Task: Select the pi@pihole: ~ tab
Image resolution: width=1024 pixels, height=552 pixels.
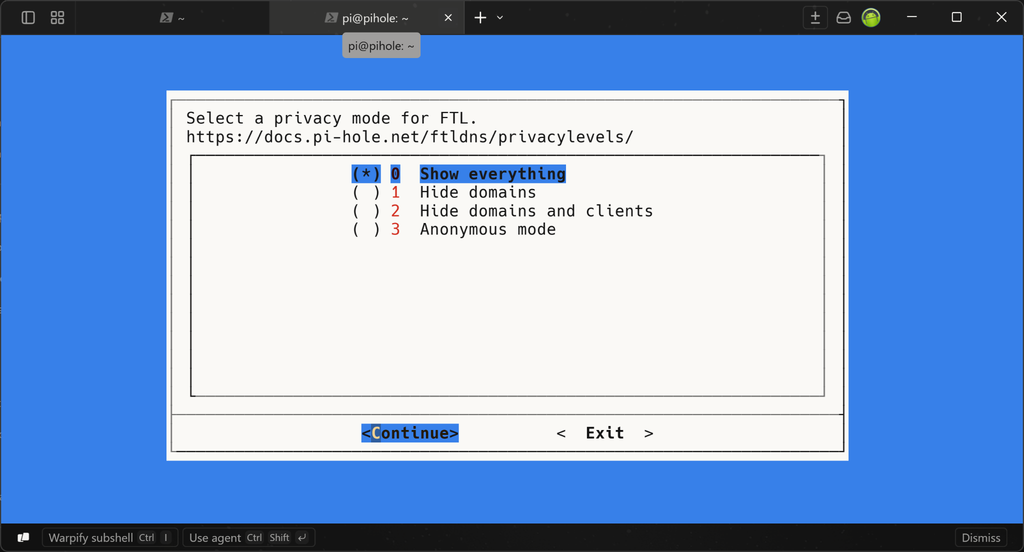Action: tap(366, 18)
